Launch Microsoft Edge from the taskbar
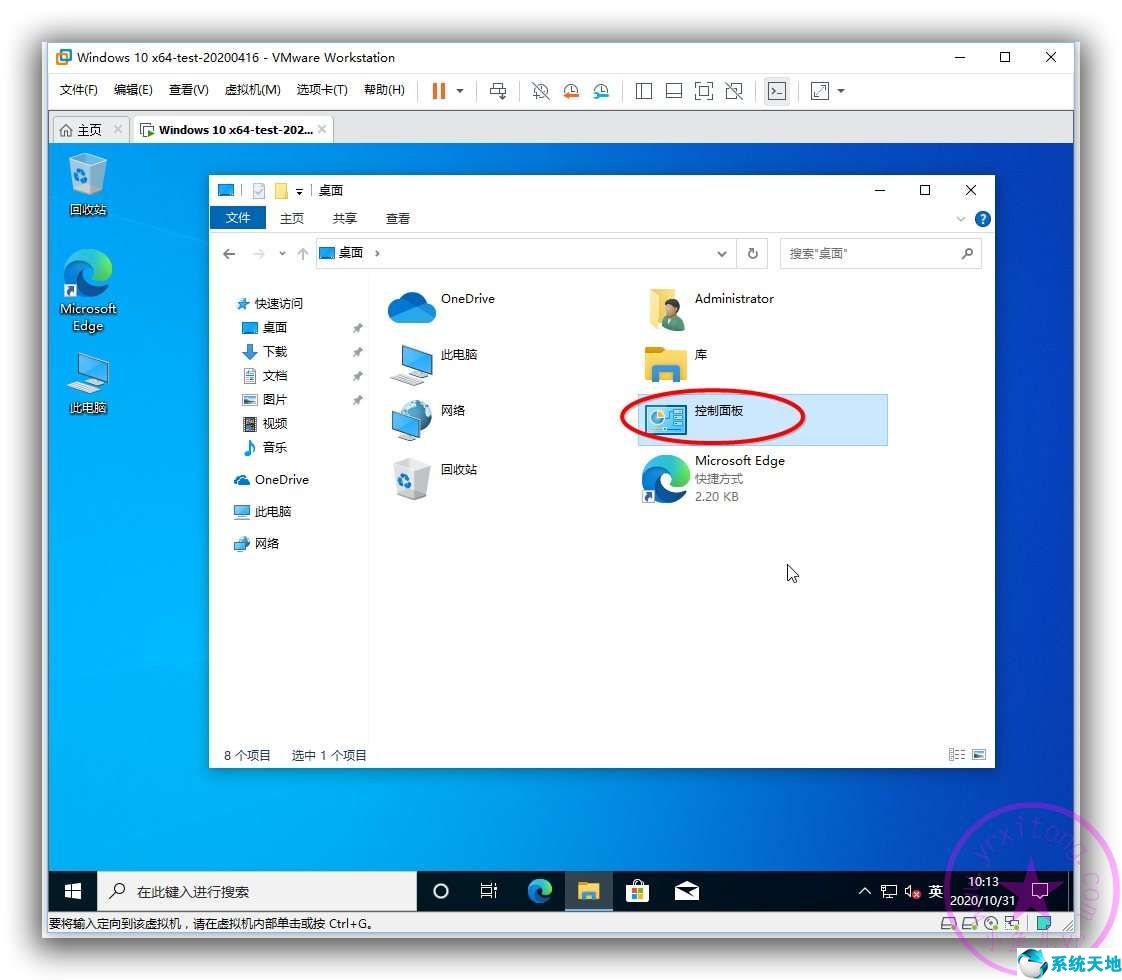 pos(540,890)
